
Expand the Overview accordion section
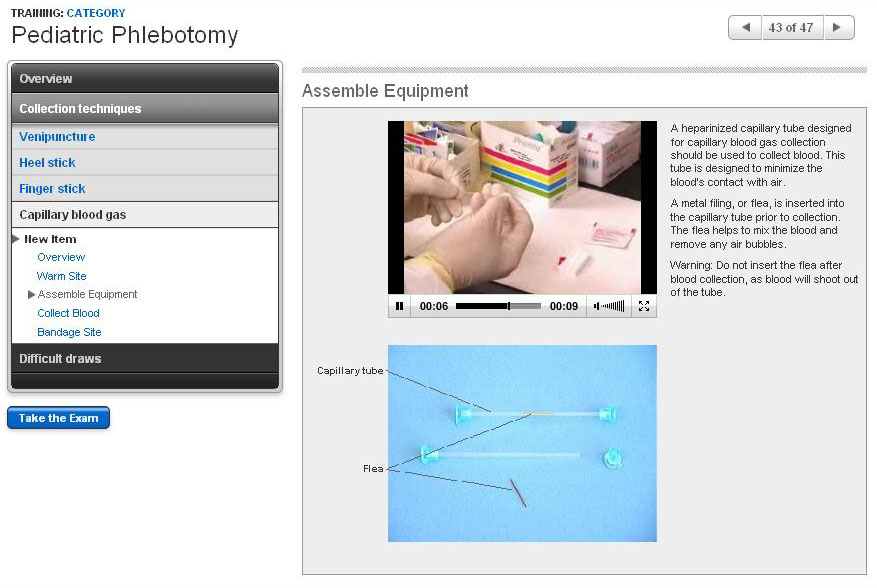[x=145, y=79]
